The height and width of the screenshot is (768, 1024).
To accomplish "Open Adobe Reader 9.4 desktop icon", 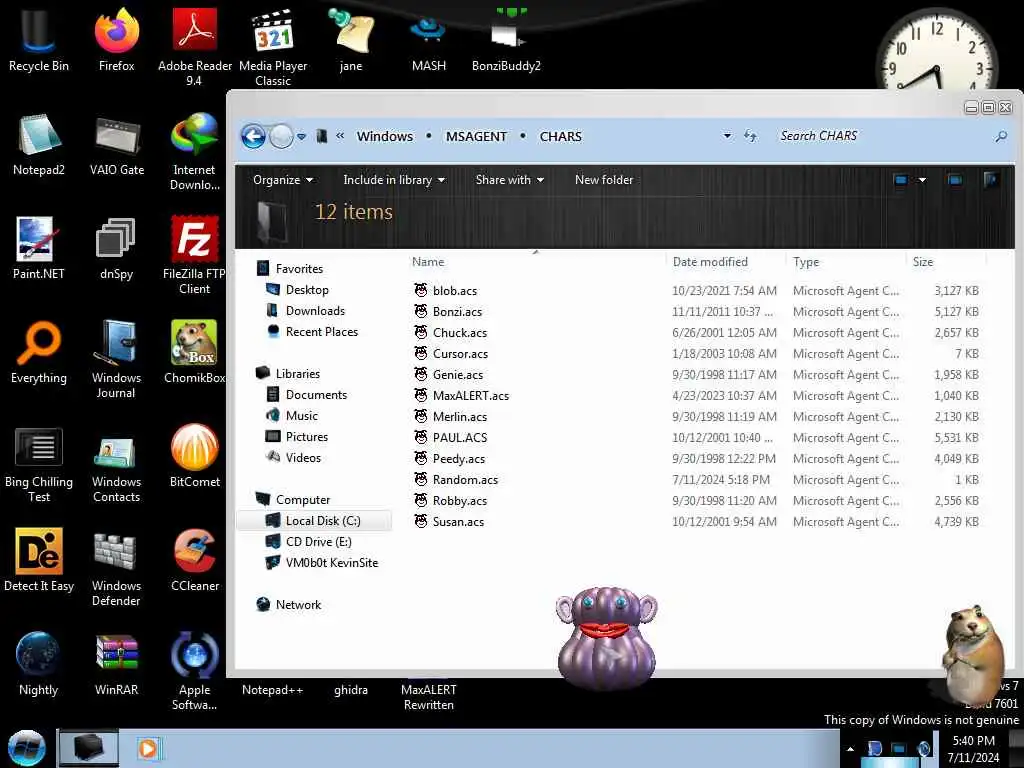I will coord(194,47).
